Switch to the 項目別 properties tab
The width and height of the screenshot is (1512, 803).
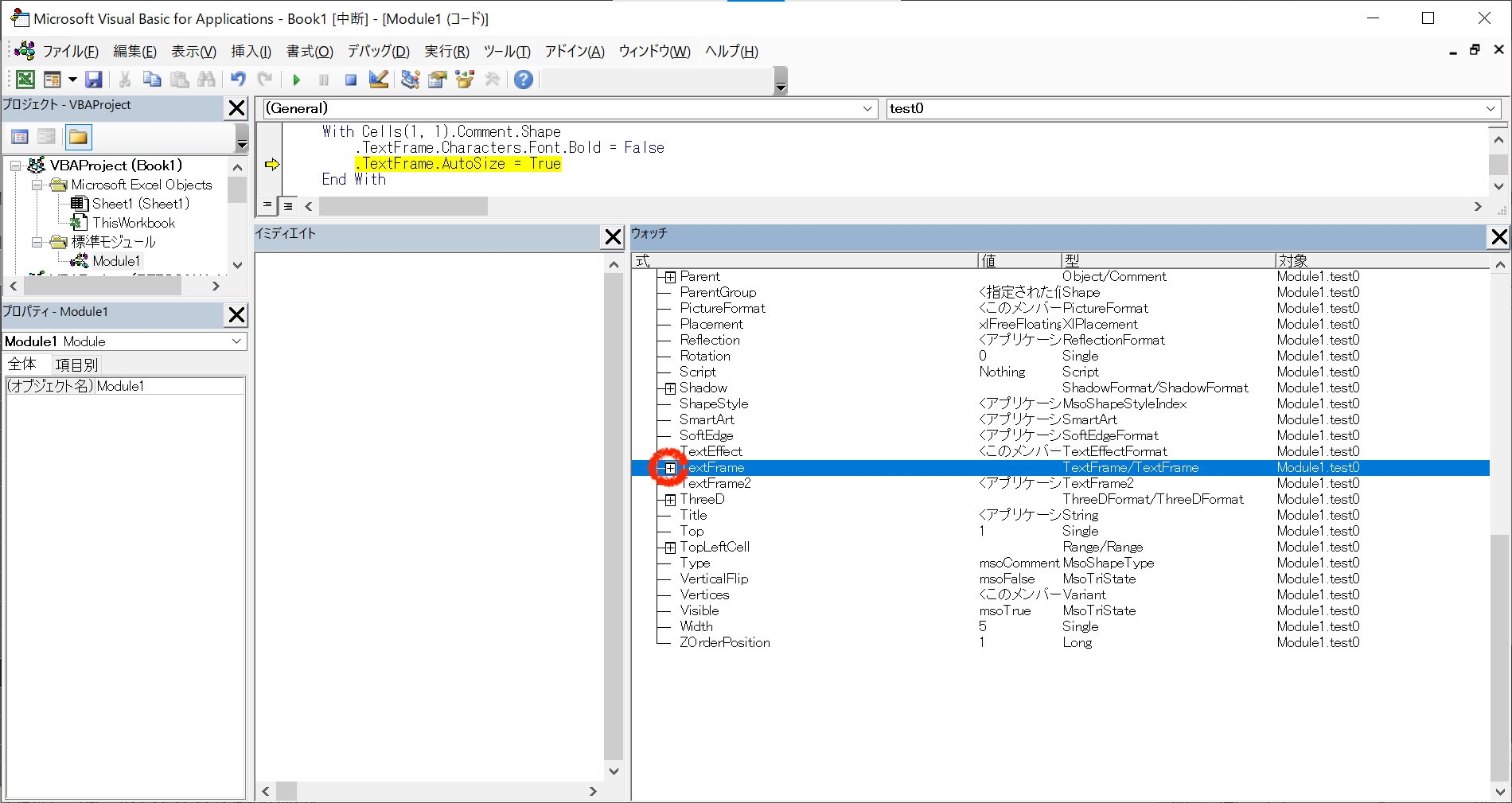(77, 364)
